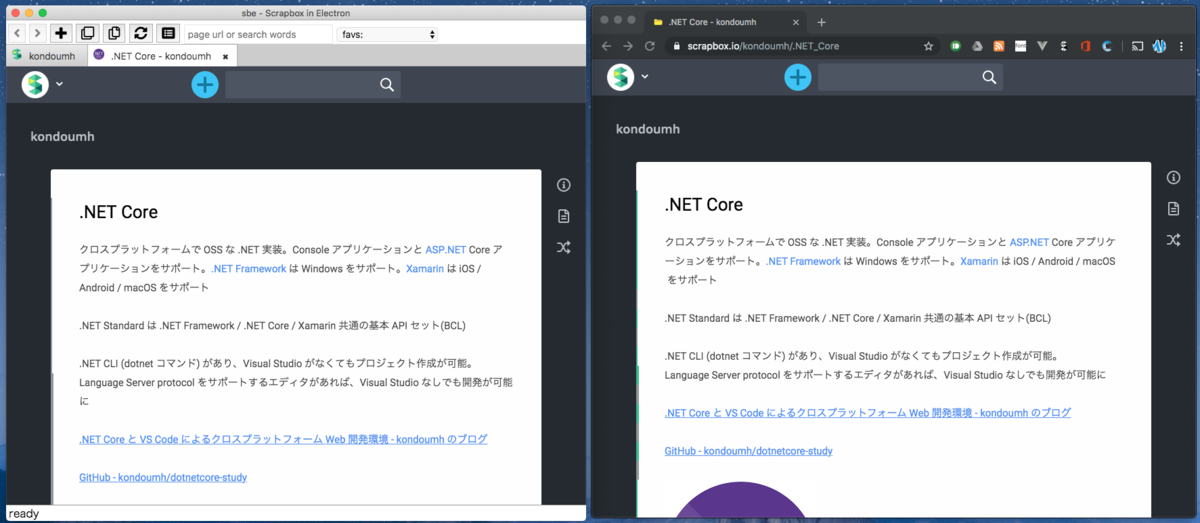Follow the Xamarin link in sbe window

(x=425, y=268)
